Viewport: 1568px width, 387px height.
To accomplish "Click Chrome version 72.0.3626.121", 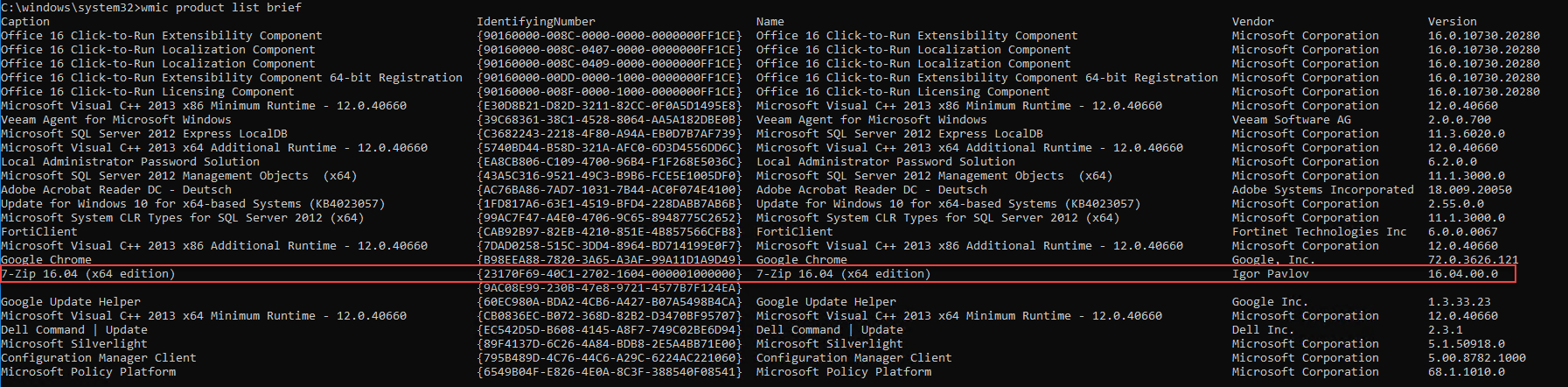I will (x=1474, y=260).
